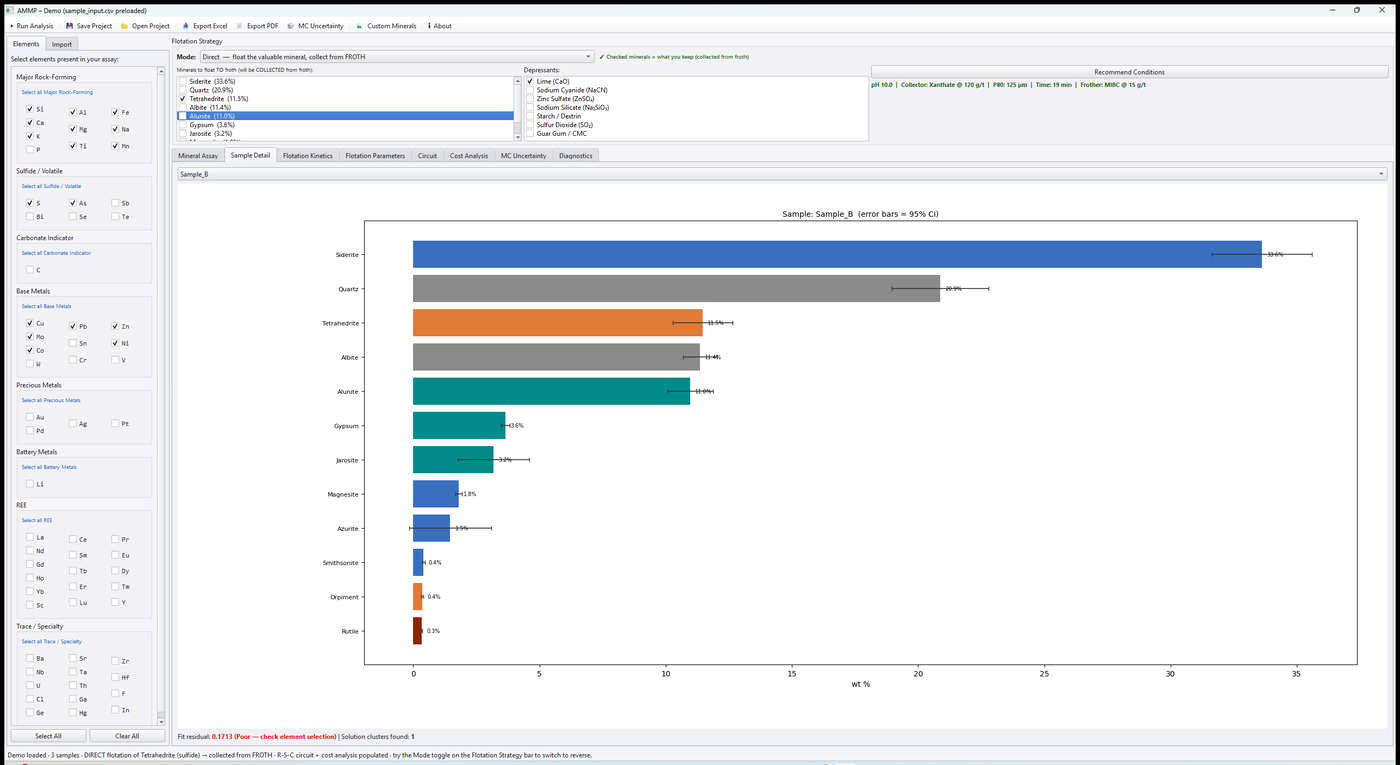Image resolution: width=1400 pixels, height=765 pixels.
Task: Open the Import tab
Action: pos(62,44)
